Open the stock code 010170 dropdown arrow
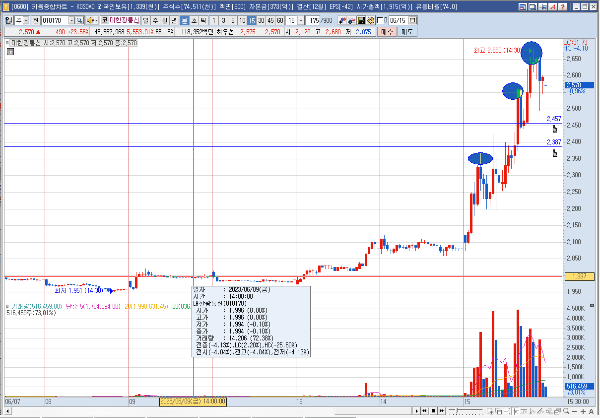Screen dimensions: 600x418 coord(72,20)
